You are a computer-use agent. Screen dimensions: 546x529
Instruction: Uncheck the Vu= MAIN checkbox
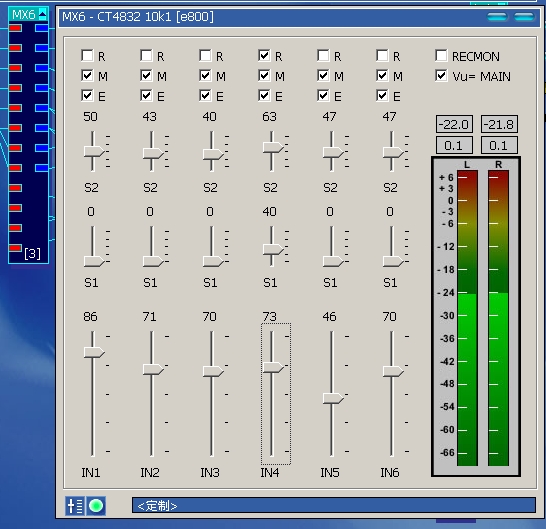[441, 76]
